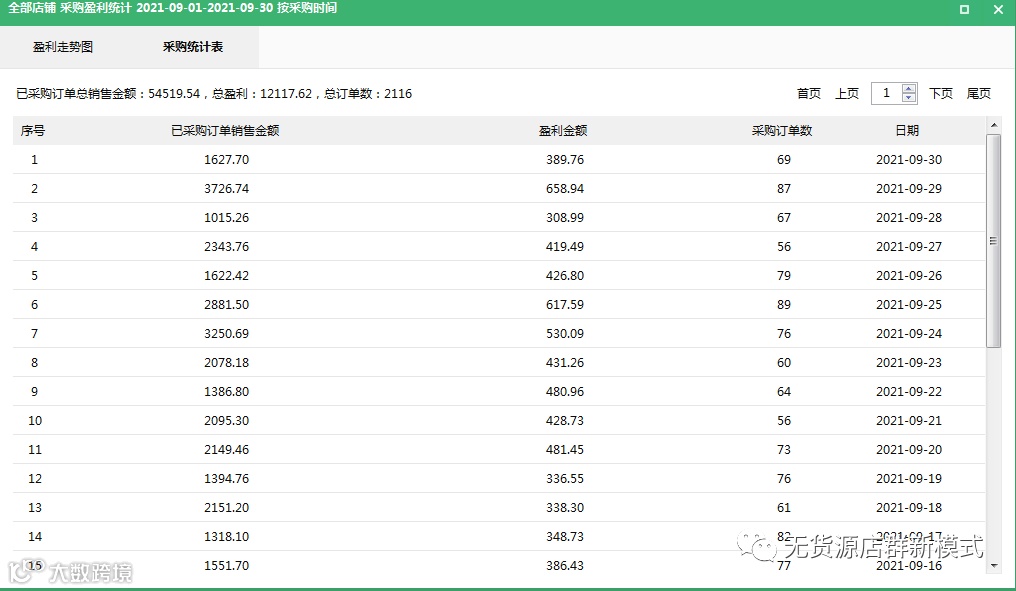
Task: Click profit value 389.76
Action: [x=564, y=159]
